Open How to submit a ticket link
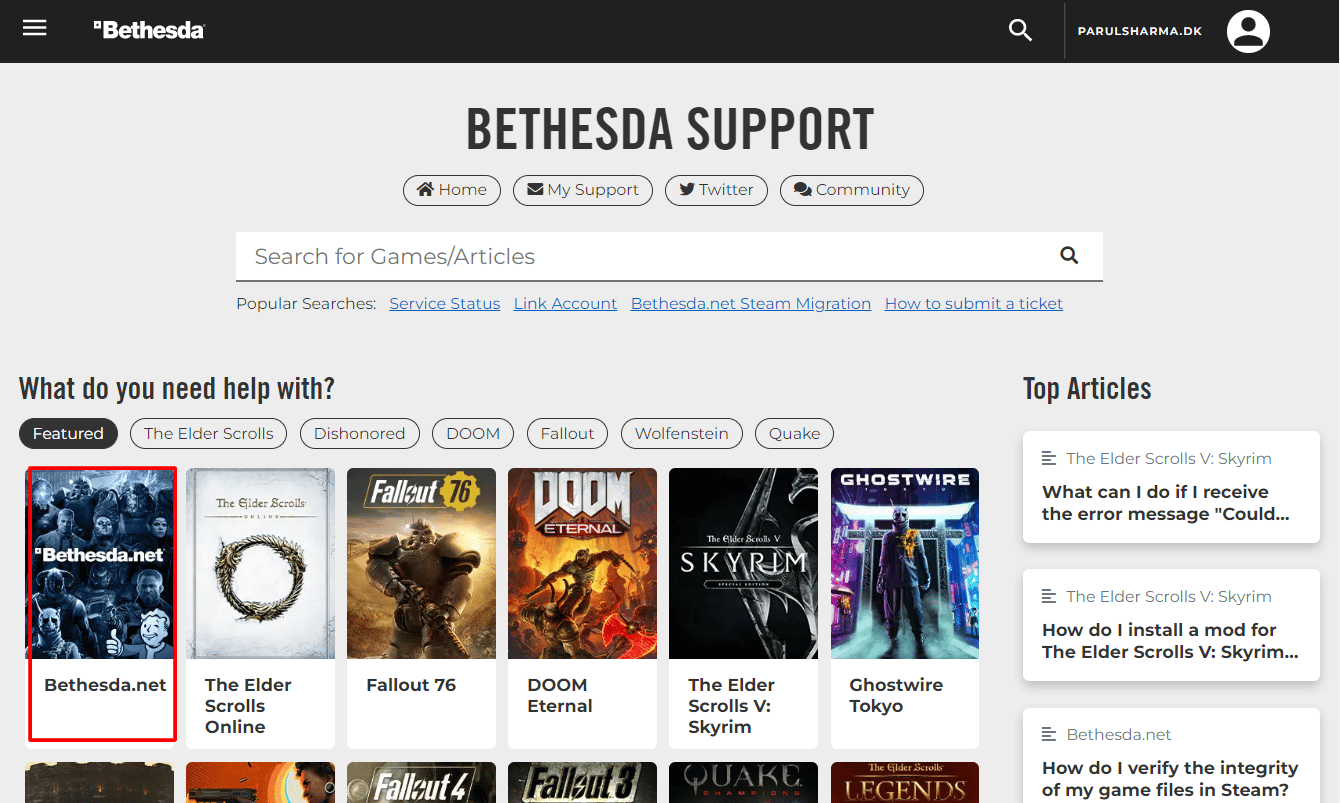 coord(974,303)
